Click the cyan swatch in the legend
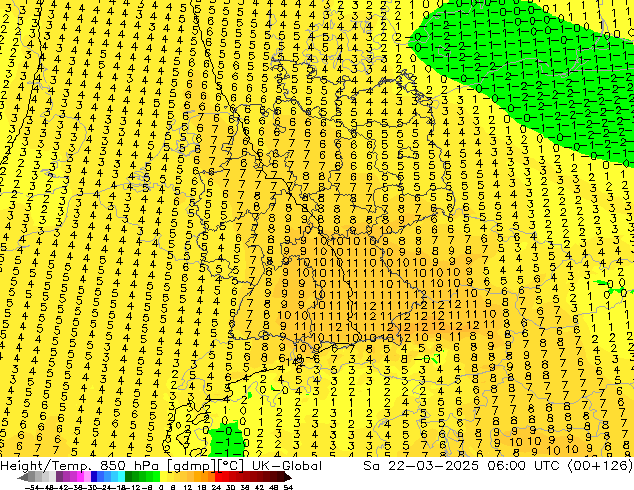Screen dimensions: 634x490 point(121,477)
